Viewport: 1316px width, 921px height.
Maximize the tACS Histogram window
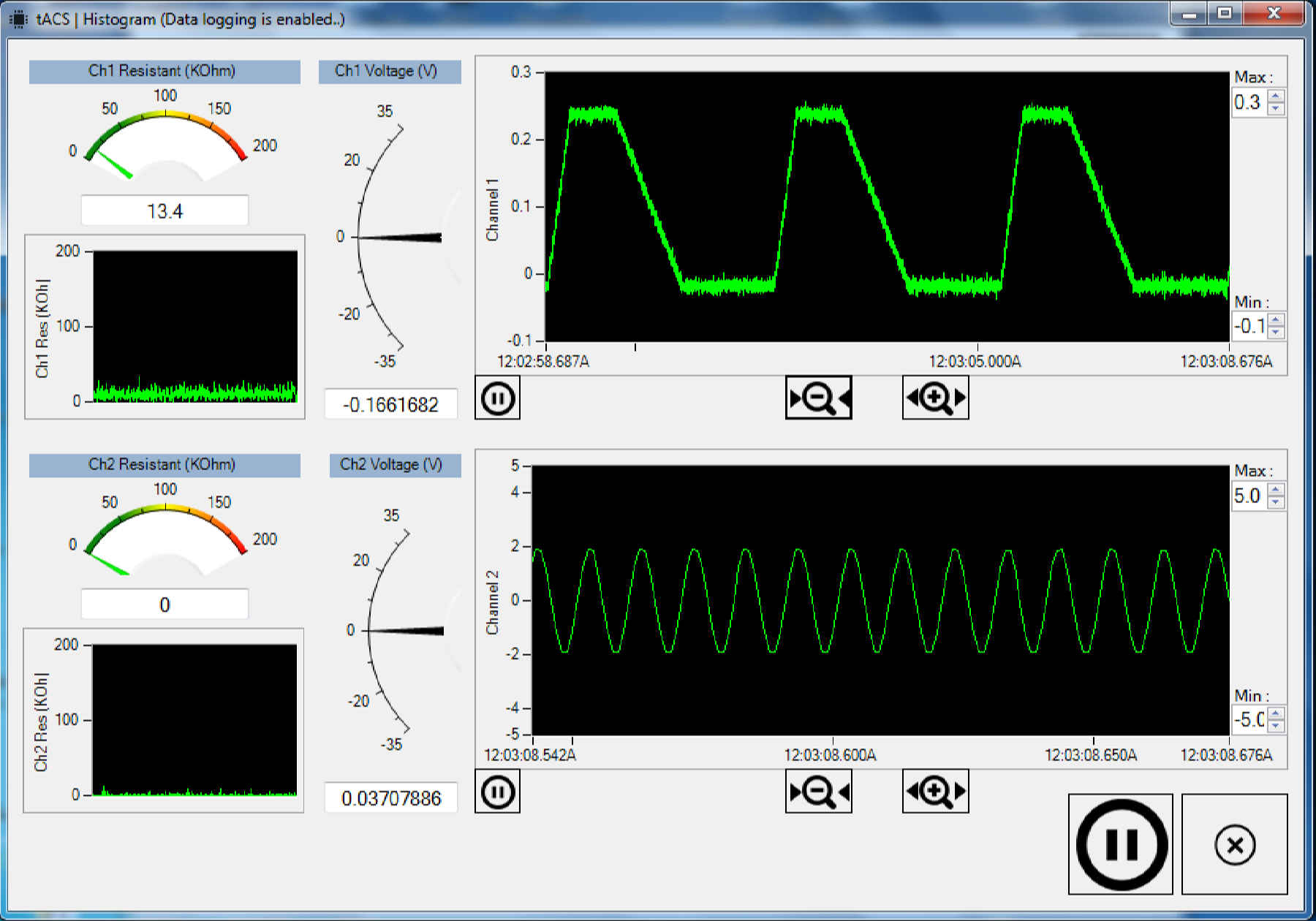pyautogui.click(x=1225, y=13)
